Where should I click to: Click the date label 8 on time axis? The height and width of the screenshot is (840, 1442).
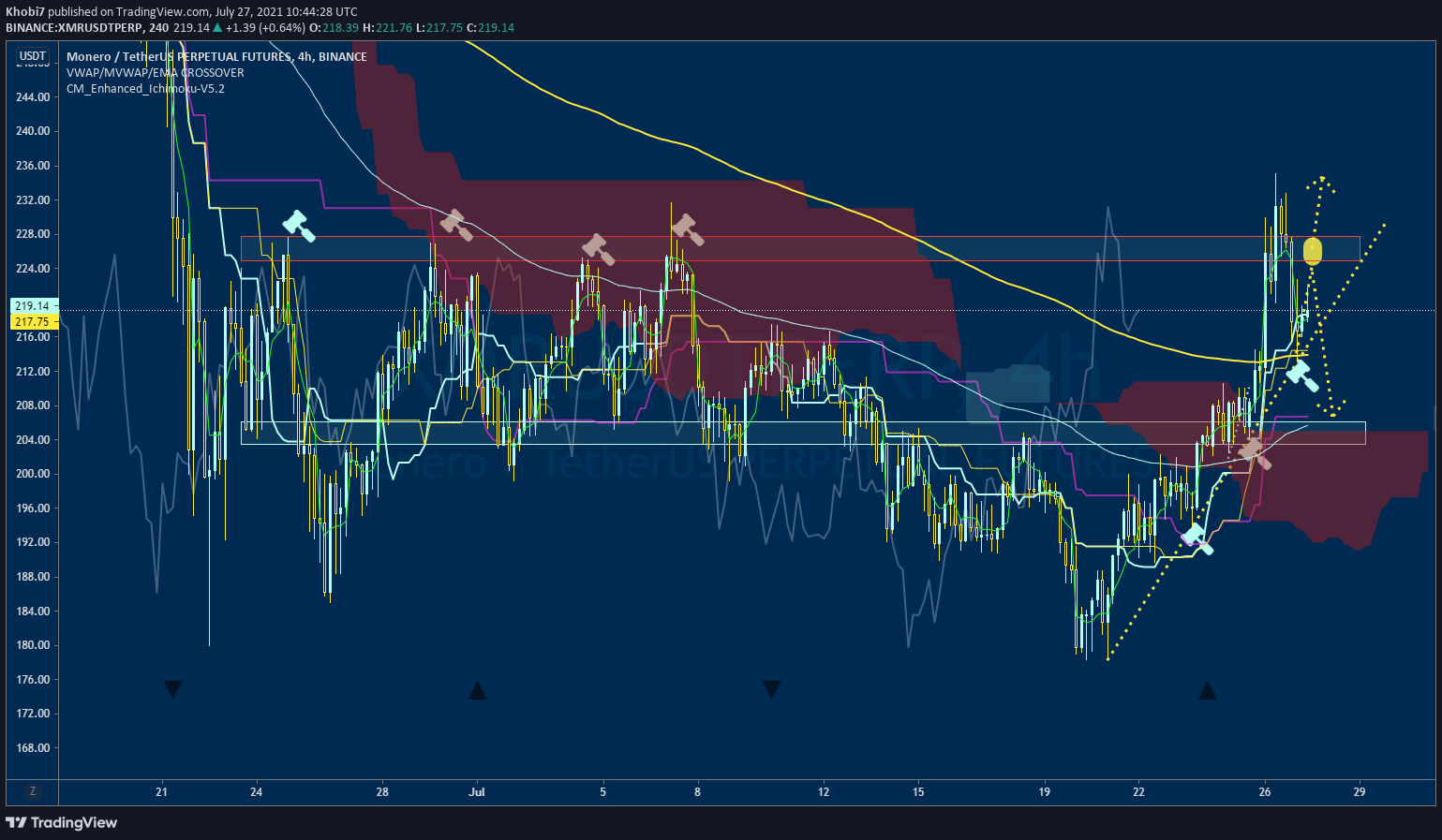pyautogui.click(x=698, y=792)
